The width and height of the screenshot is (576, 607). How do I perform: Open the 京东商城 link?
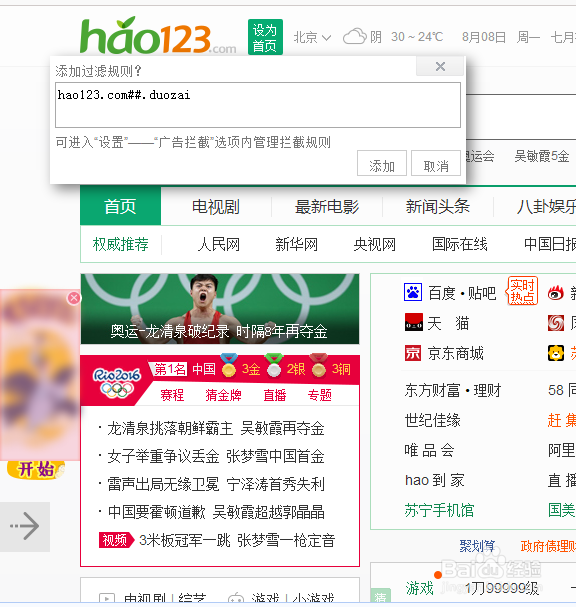tap(456, 353)
